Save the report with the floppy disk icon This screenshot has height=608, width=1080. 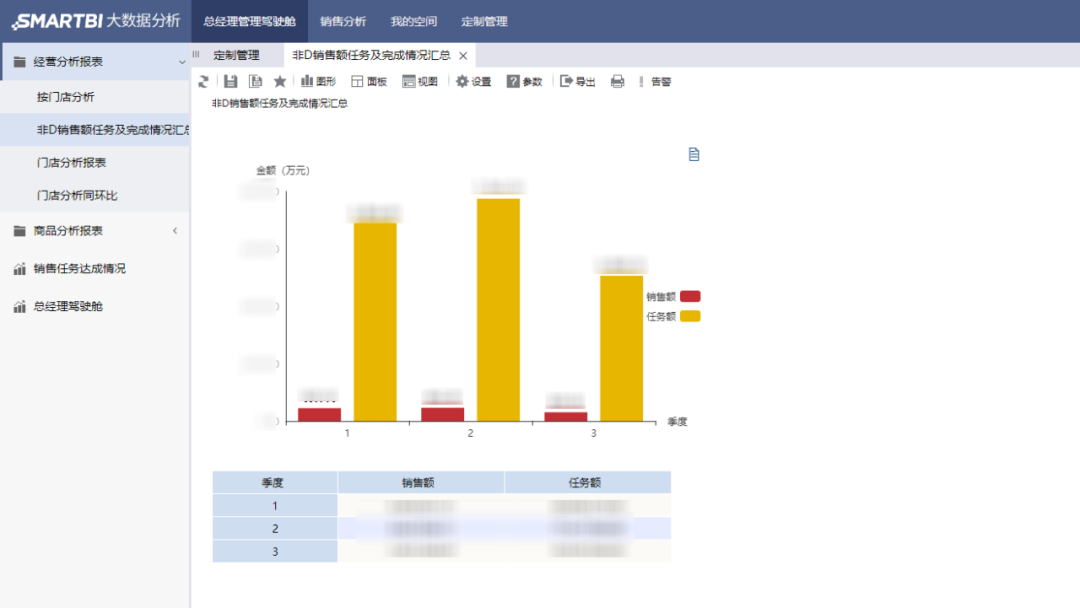tap(230, 81)
